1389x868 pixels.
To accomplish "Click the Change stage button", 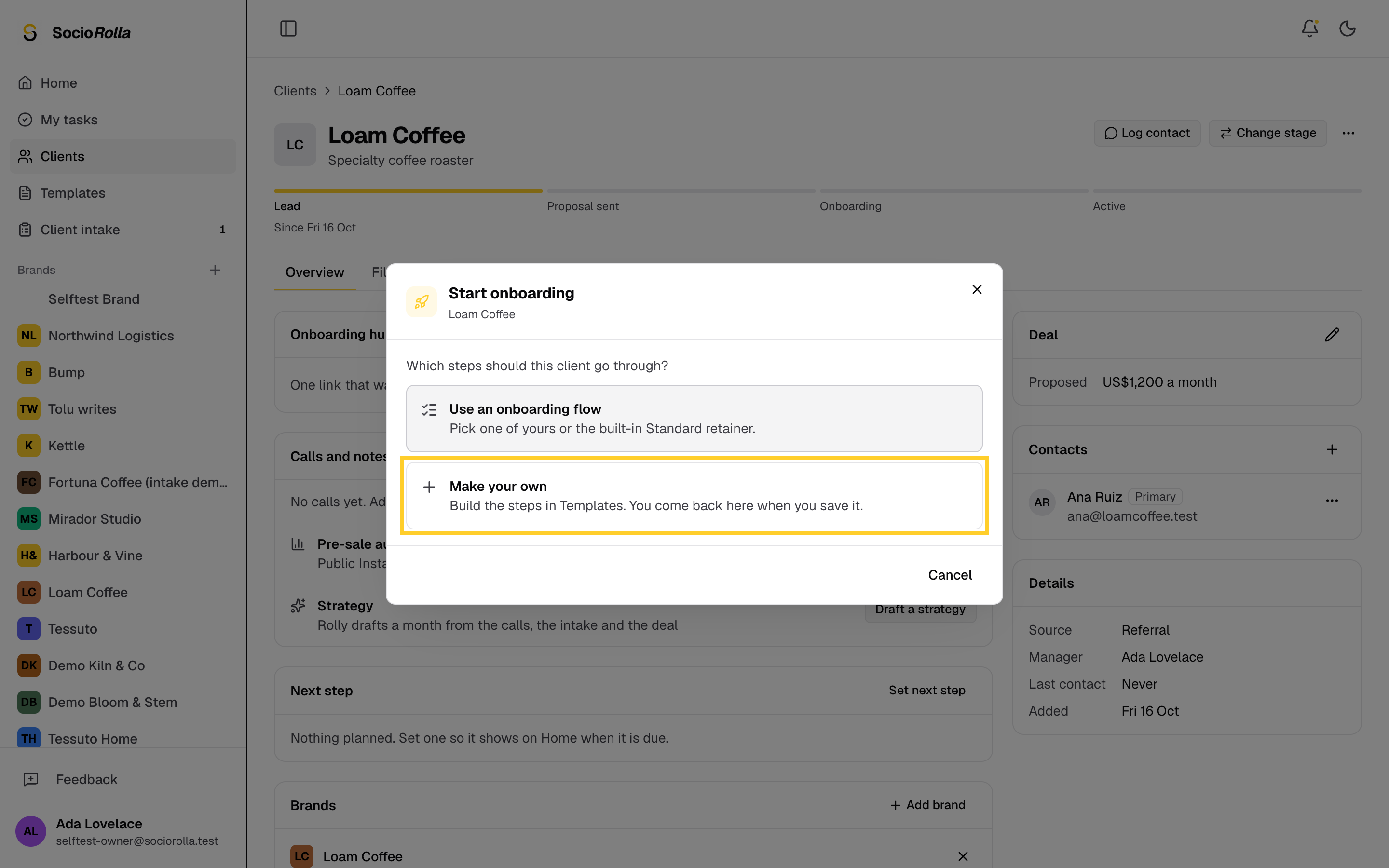I will point(1267,133).
